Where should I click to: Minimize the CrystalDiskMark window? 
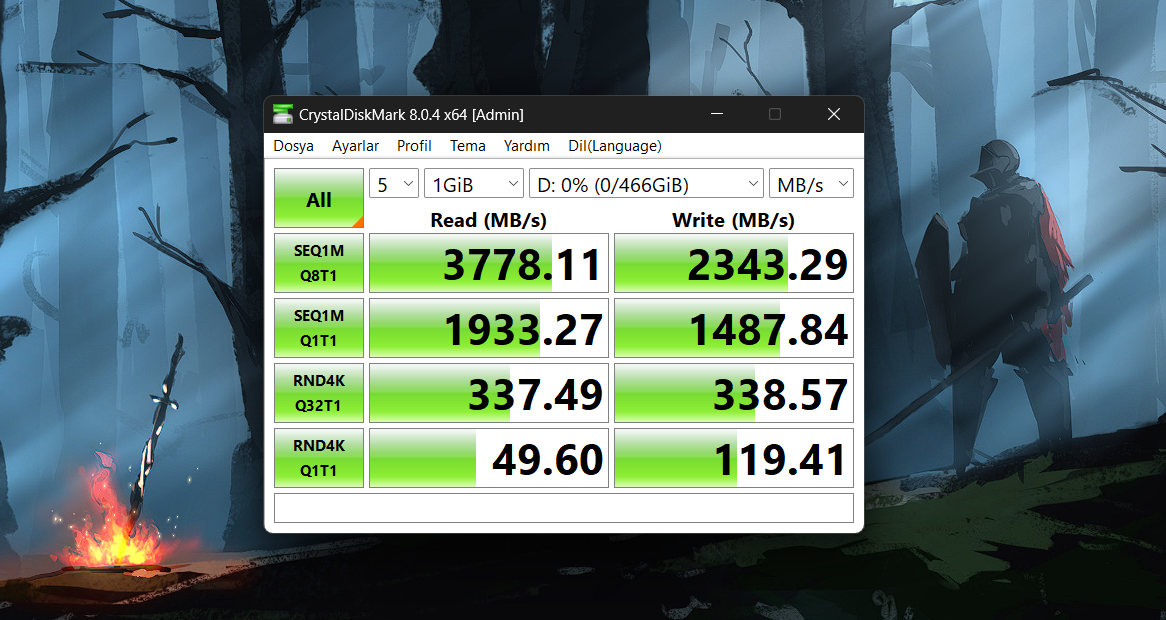click(x=717, y=114)
